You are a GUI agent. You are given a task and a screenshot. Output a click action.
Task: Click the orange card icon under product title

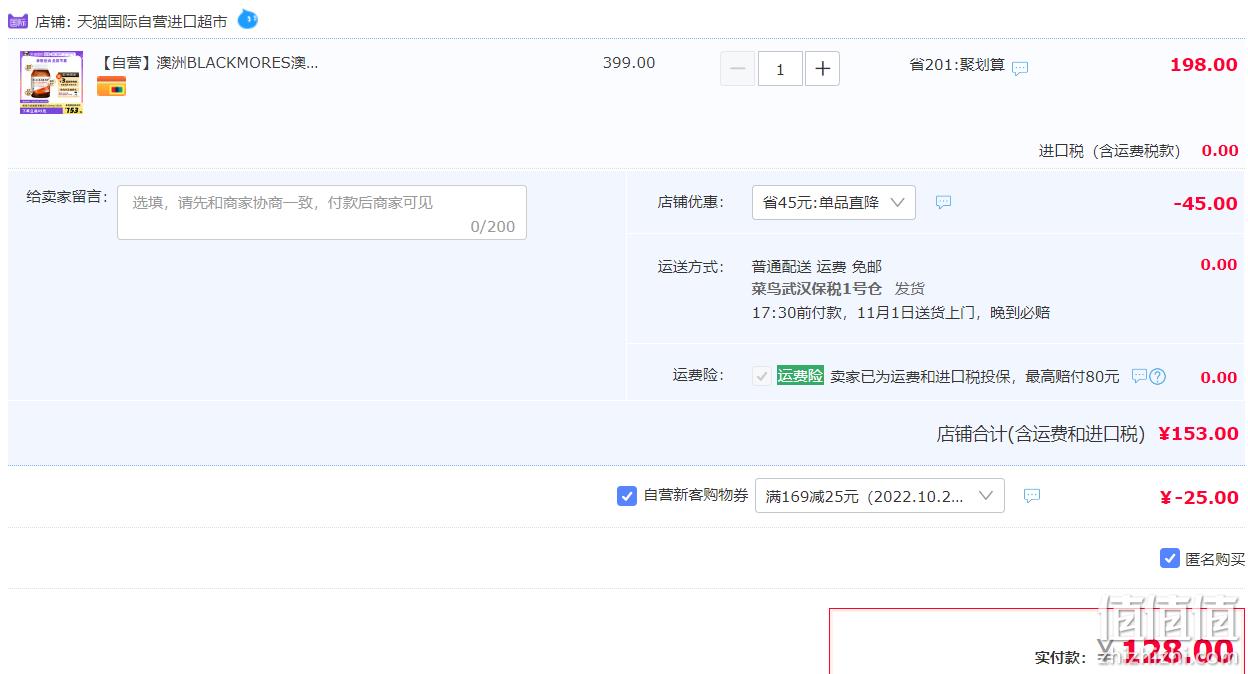[x=111, y=87]
